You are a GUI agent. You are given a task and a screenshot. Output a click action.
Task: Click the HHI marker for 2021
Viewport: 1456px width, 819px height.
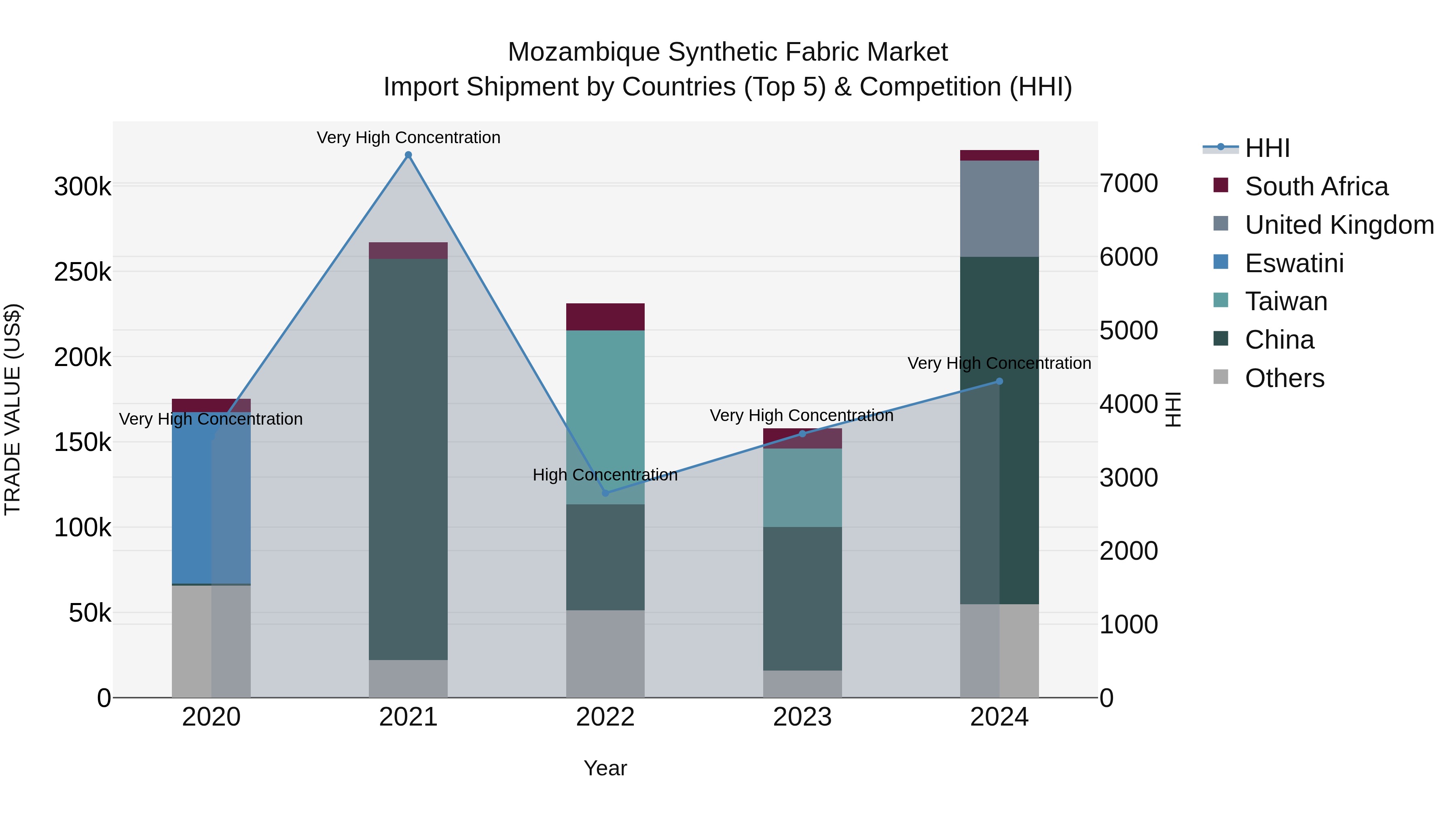[408, 155]
